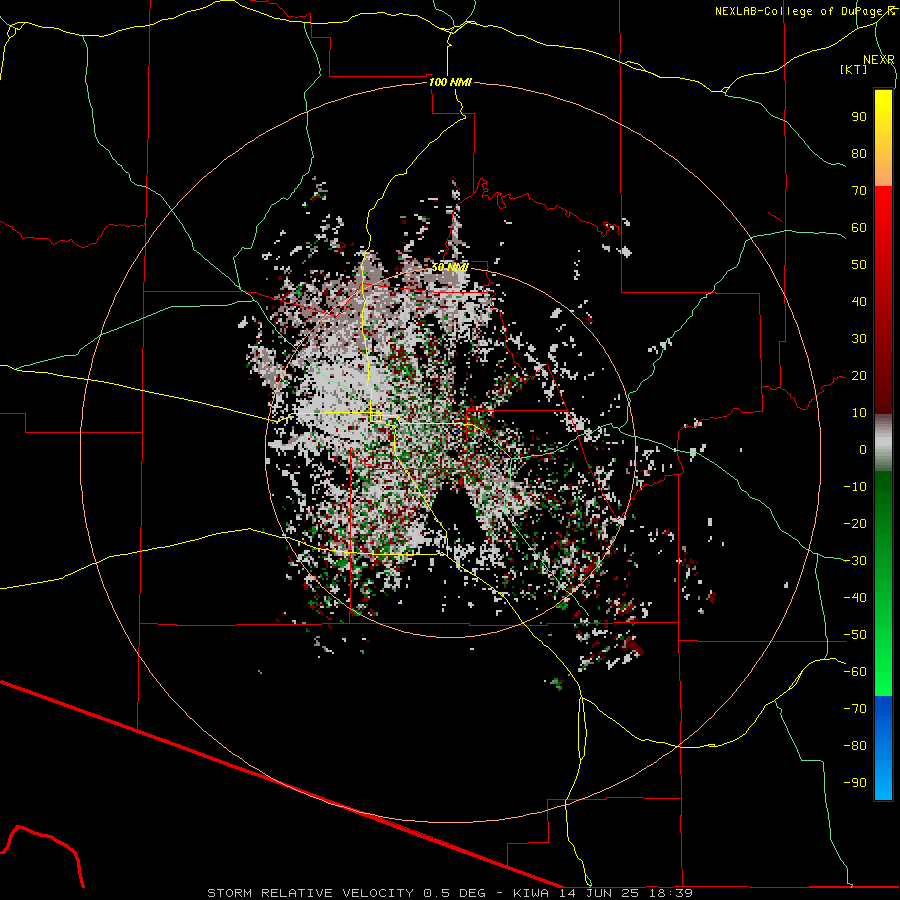Click the "50 NMI" range ring label
Screen dimensions: 900x900
pyautogui.click(x=450, y=267)
